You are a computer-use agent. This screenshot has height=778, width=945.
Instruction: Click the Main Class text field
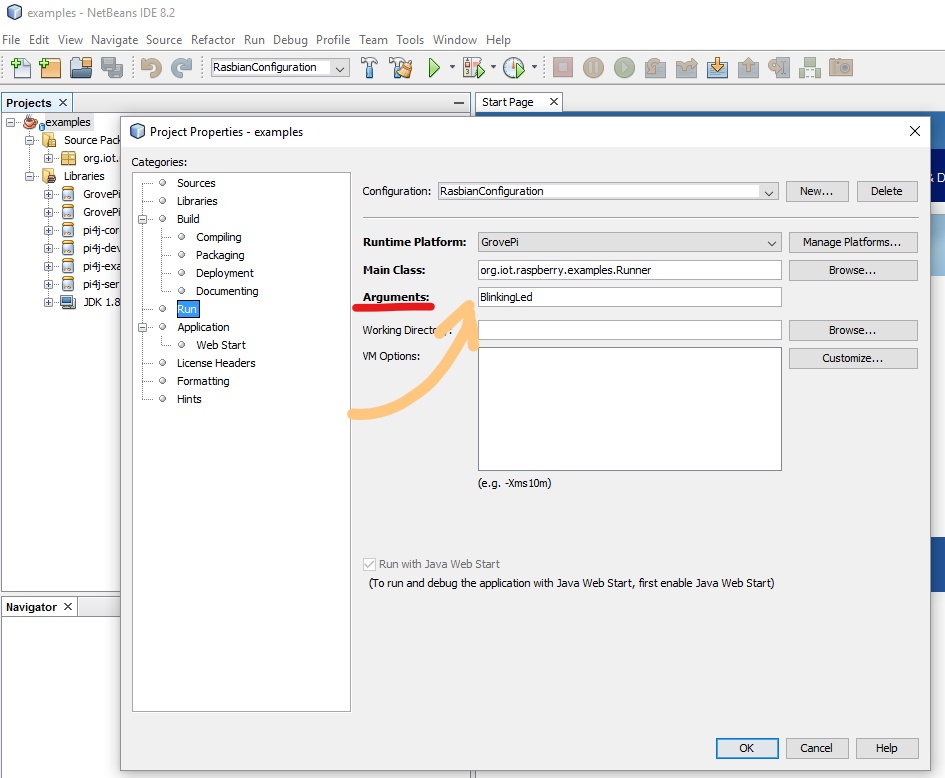coord(630,270)
